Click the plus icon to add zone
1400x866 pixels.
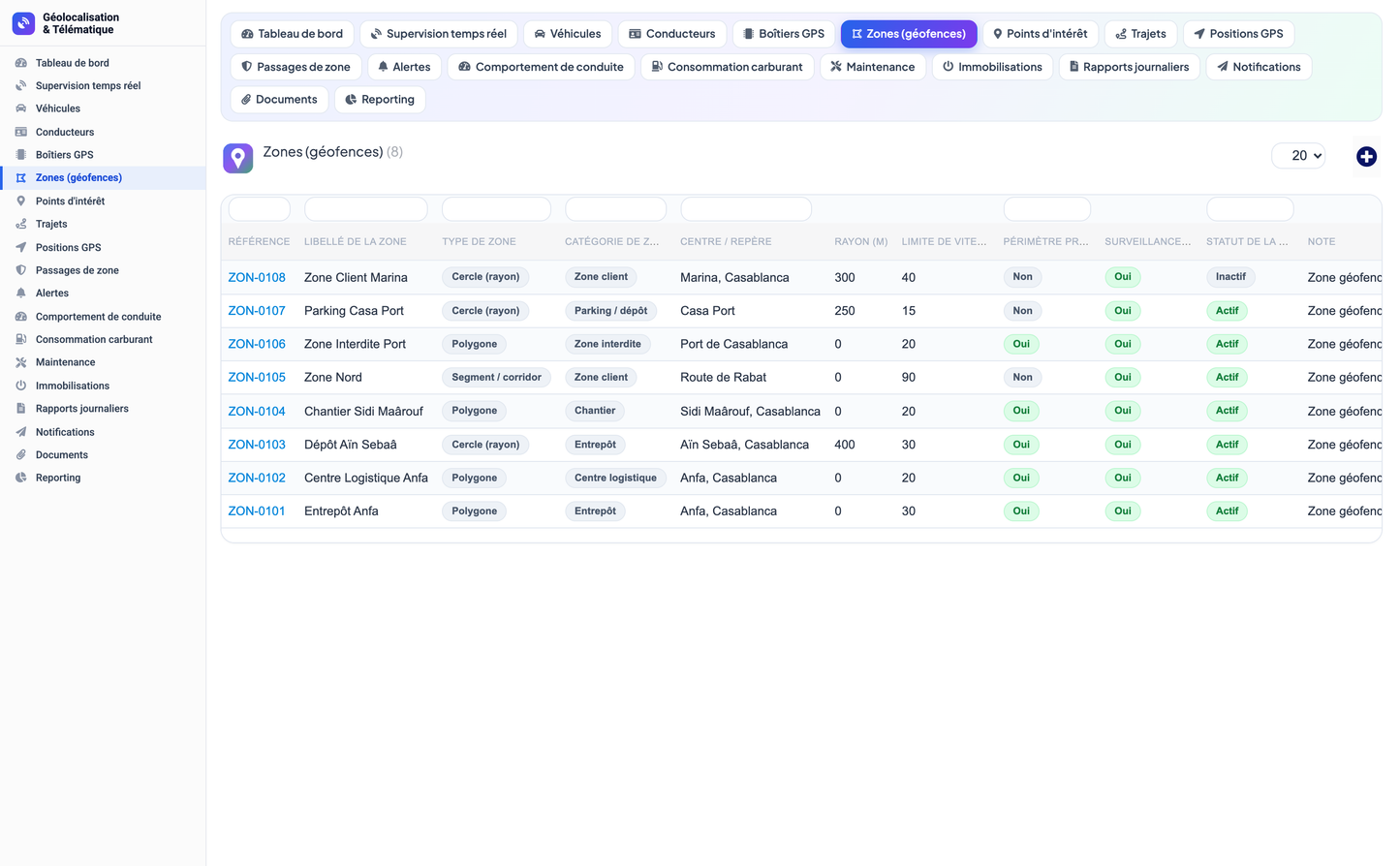coord(1366,156)
